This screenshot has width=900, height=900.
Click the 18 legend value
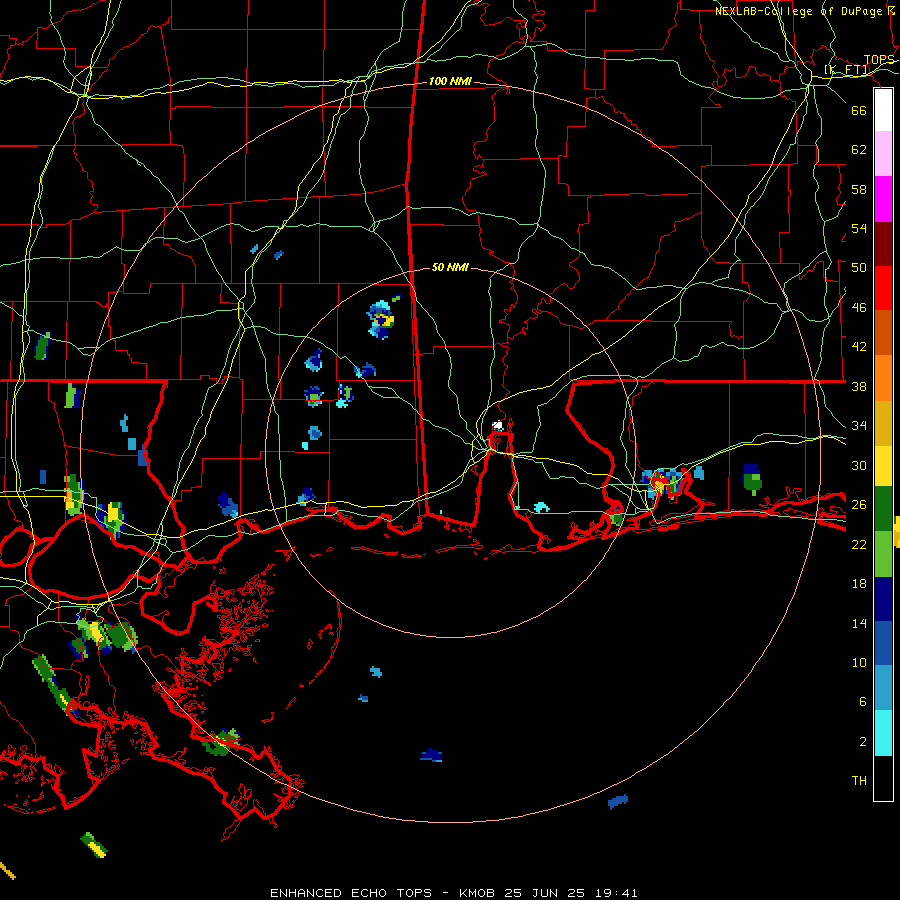click(859, 584)
